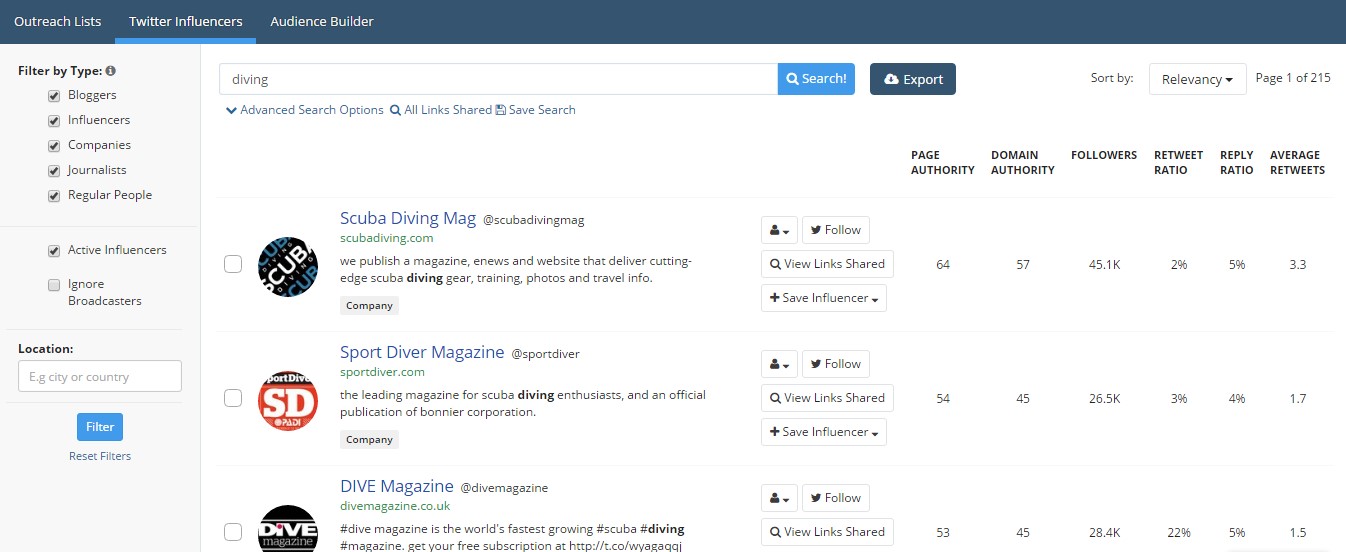Open All Links Shared
The width and height of the screenshot is (1346, 552).
pyautogui.click(x=441, y=110)
